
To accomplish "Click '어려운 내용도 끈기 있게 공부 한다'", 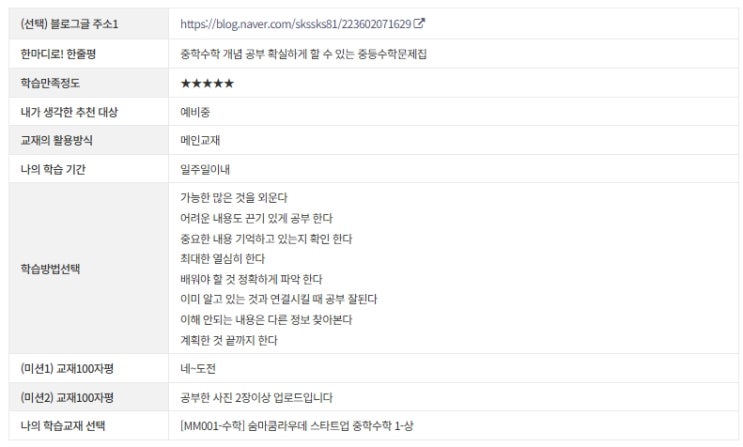I will [256, 219].
